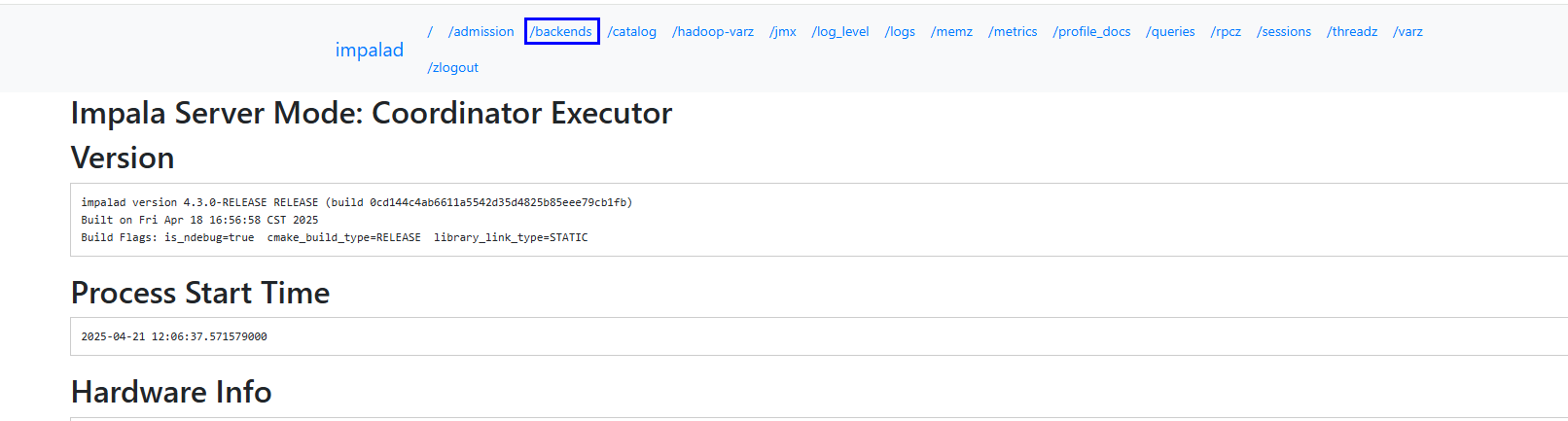Open the /catalog page
Image resolution: width=1568 pixels, height=421 pixels.
tap(632, 31)
